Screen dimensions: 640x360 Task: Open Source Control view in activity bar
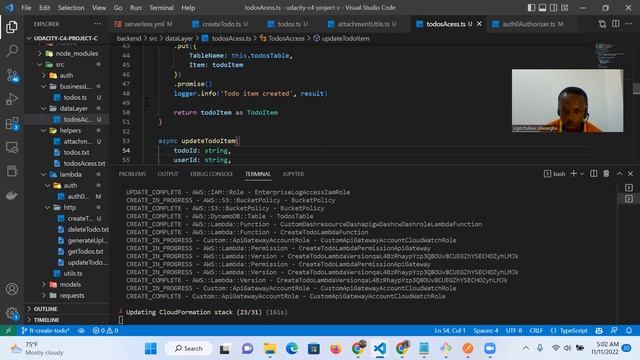pos(12,75)
